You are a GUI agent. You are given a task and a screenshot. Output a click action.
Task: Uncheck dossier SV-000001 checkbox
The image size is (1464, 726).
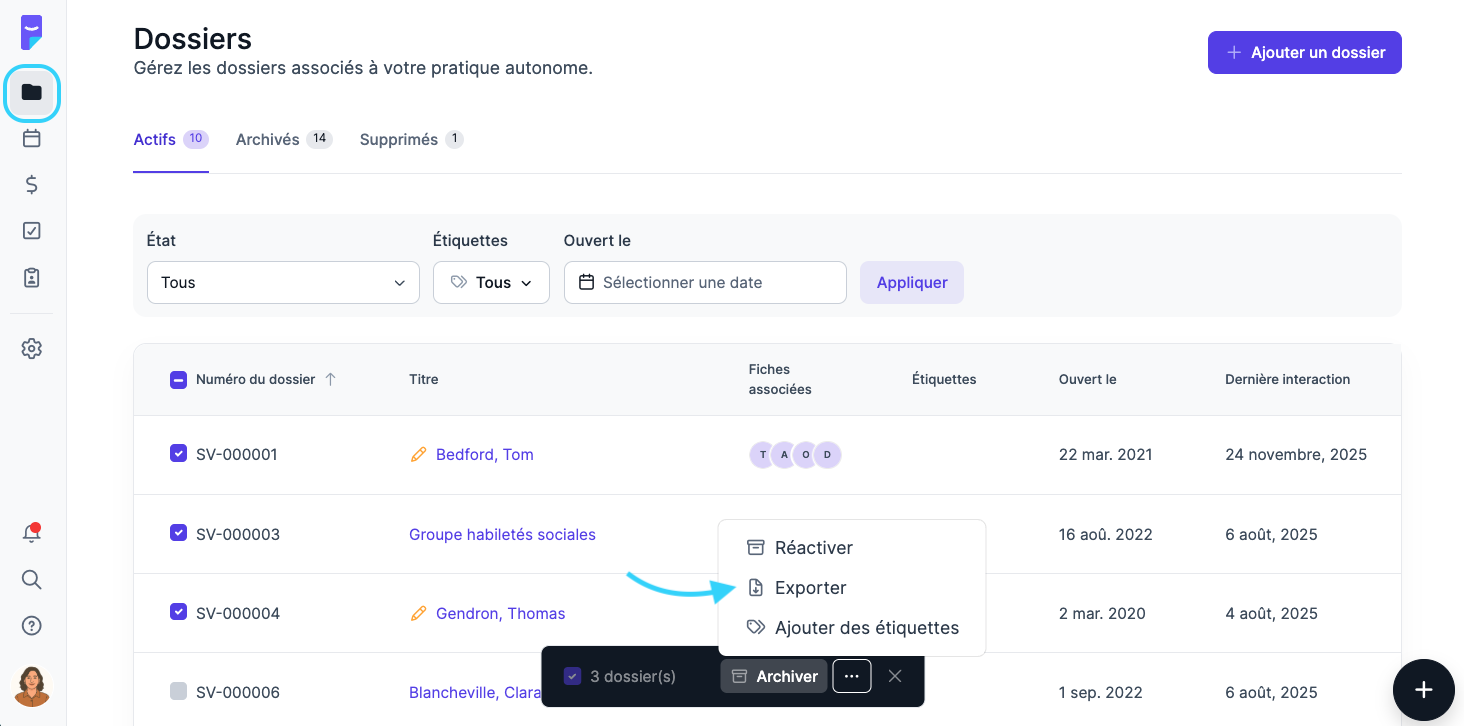[x=178, y=454]
